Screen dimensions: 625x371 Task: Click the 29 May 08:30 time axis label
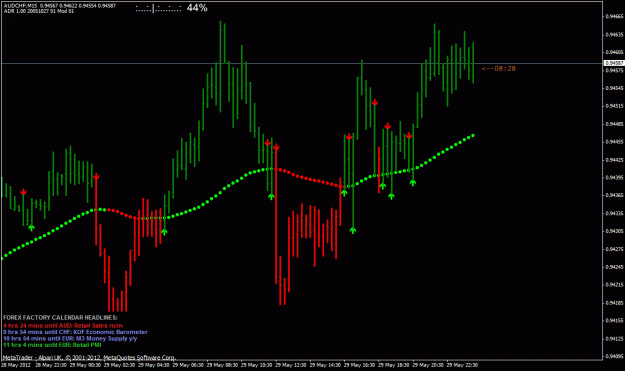(222, 365)
